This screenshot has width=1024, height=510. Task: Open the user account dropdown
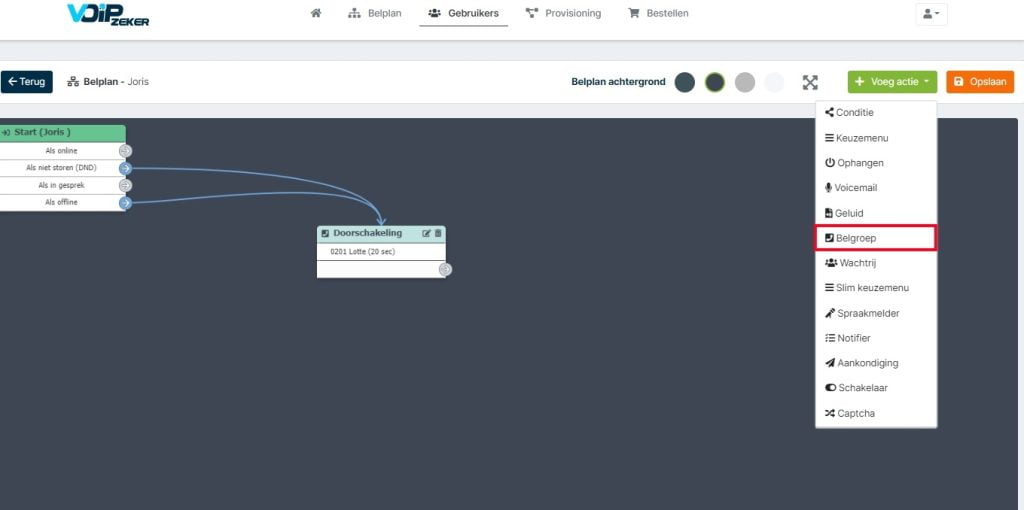point(931,14)
